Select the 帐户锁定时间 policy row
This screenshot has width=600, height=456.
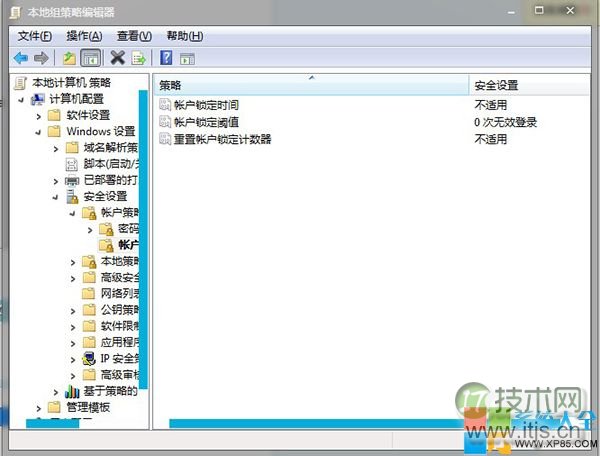coord(372,104)
